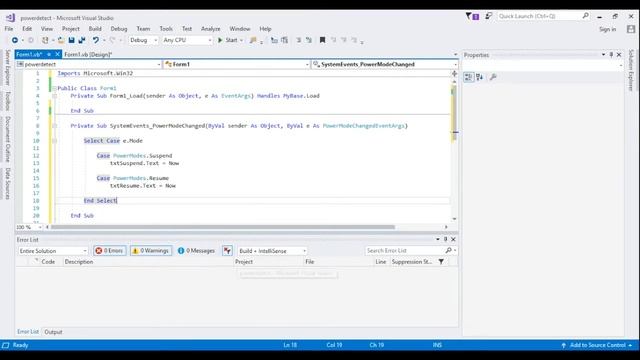The height and width of the screenshot is (360, 640).
Task: Click the editor vertical scrollbar thumb
Action: 454,114
